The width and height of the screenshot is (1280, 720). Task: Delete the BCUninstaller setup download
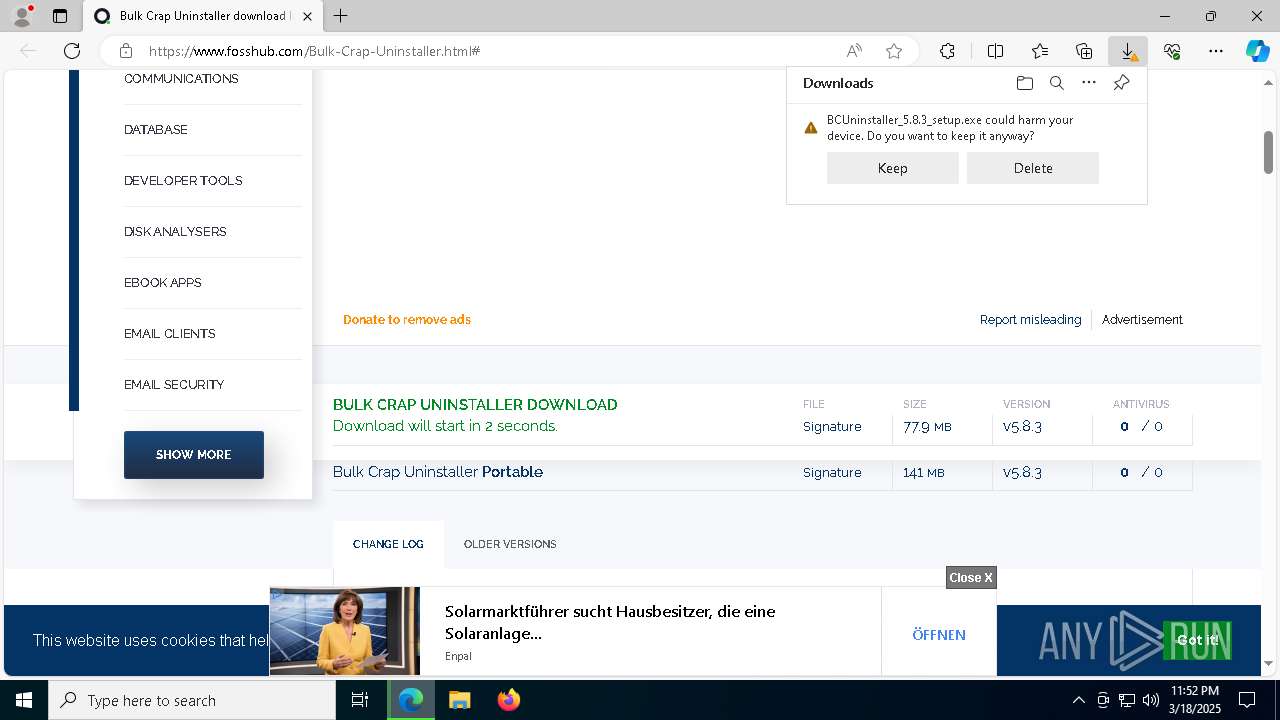click(x=1032, y=168)
